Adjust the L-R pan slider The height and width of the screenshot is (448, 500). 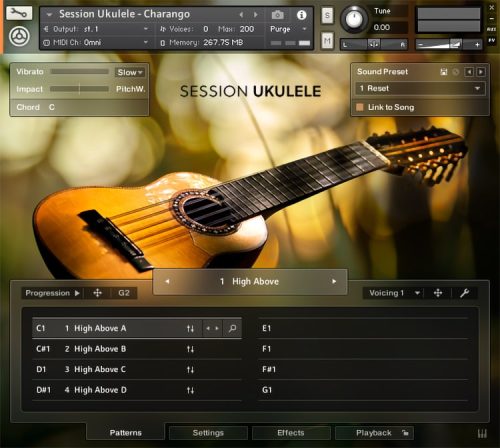pos(374,44)
